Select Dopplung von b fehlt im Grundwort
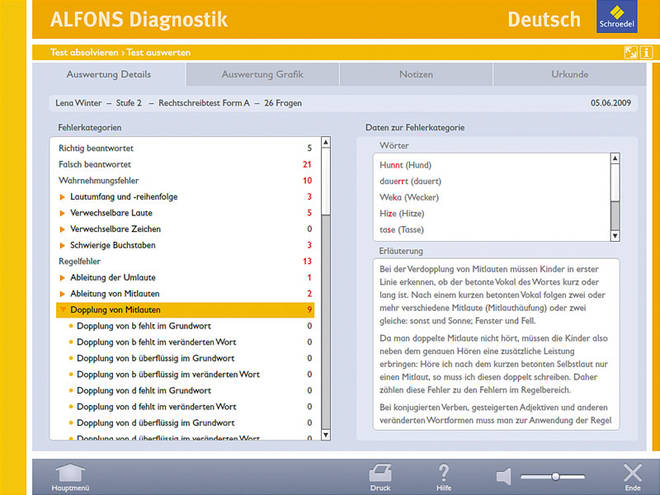Screen dimensions: 660x495 click(144, 326)
